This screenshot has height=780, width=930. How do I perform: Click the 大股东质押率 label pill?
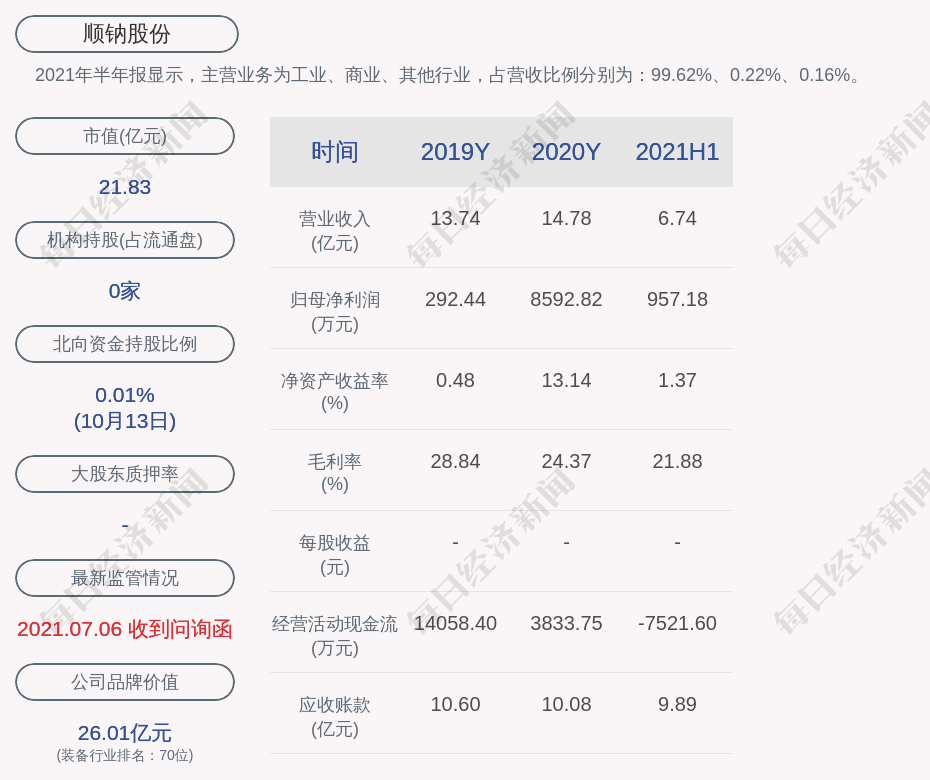125,474
